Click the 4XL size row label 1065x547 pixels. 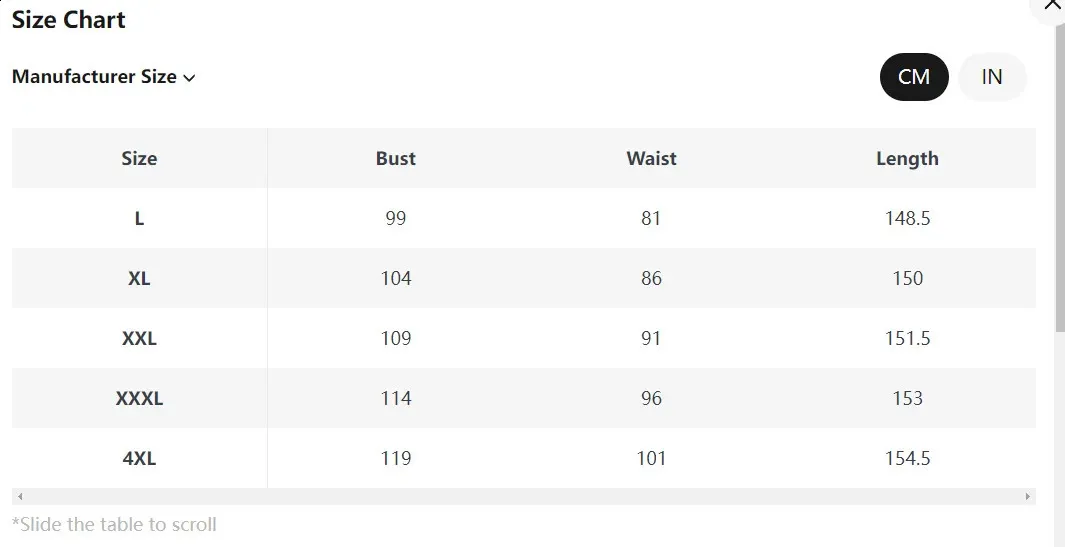click(139, 458)
